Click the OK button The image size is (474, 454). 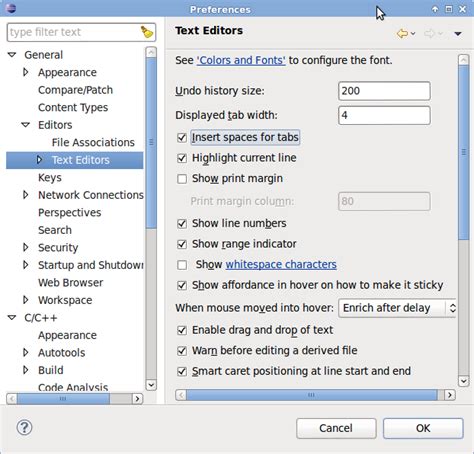(x=423, y=428)
